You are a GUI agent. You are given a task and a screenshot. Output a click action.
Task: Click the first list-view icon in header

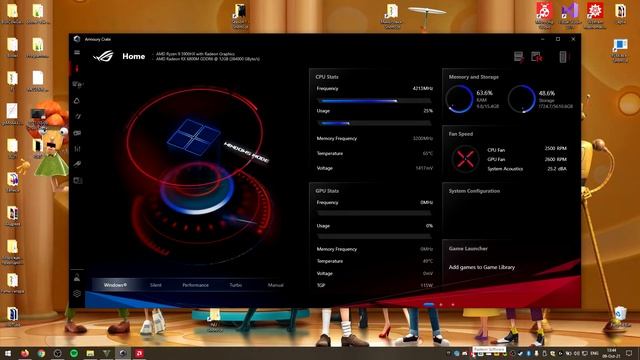click(519, 57)
